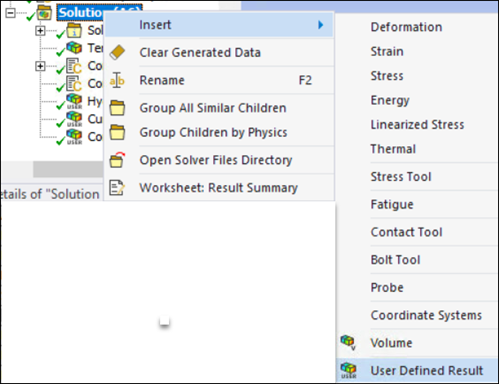The image size is (500, 384).
Task: Click the Worksheet Result Summary icon
Action: point(117,188)
